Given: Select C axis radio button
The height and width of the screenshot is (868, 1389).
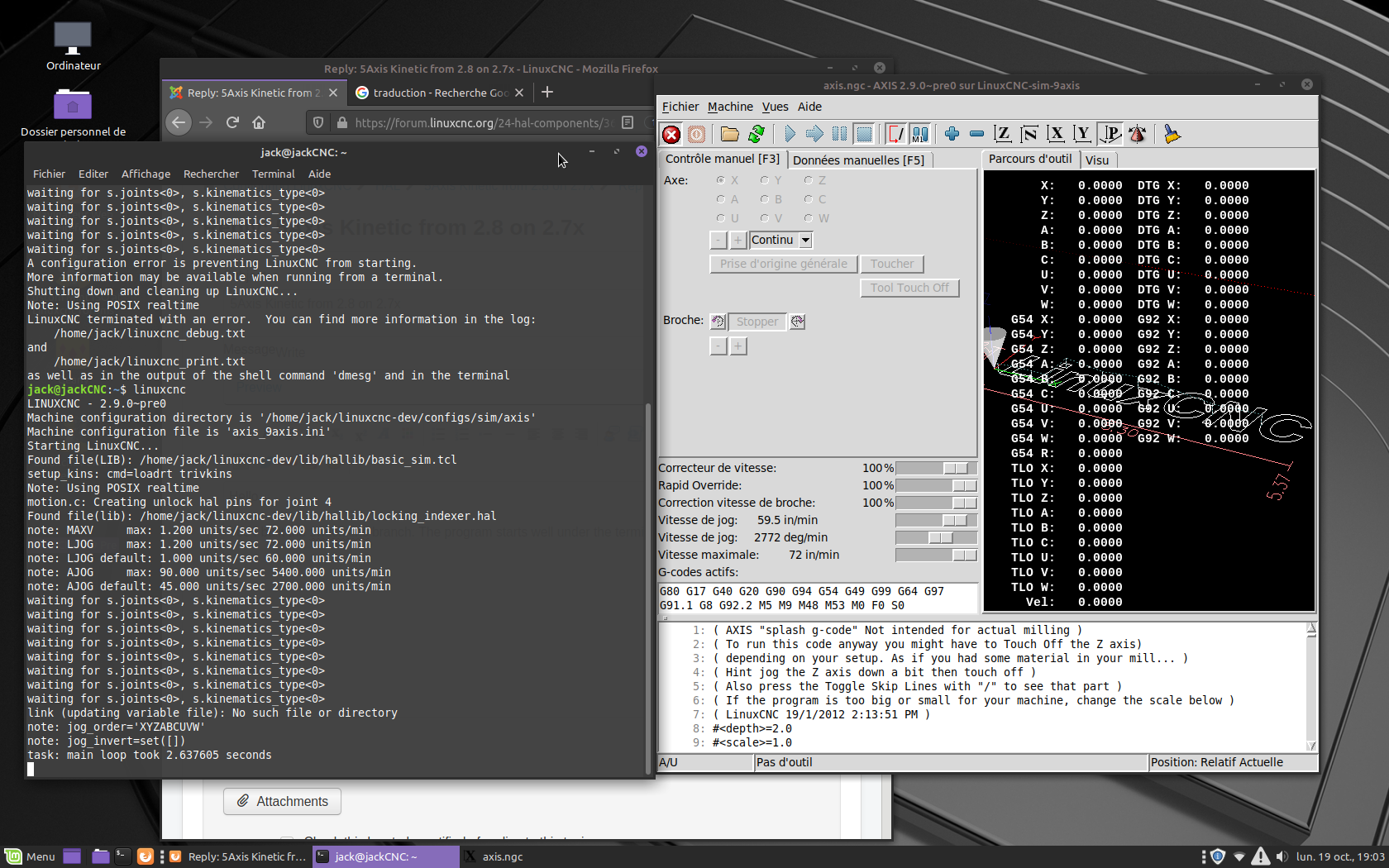Looking at the screenshot, I should 809,199.
